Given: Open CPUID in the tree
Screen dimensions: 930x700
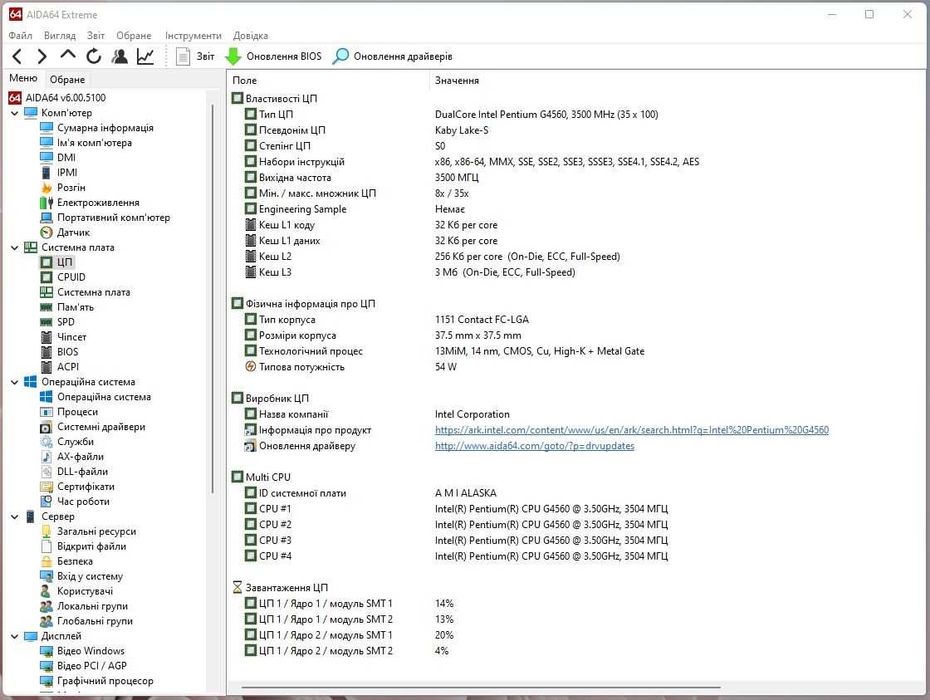Looking at the screenshot, I should point(63,277).
